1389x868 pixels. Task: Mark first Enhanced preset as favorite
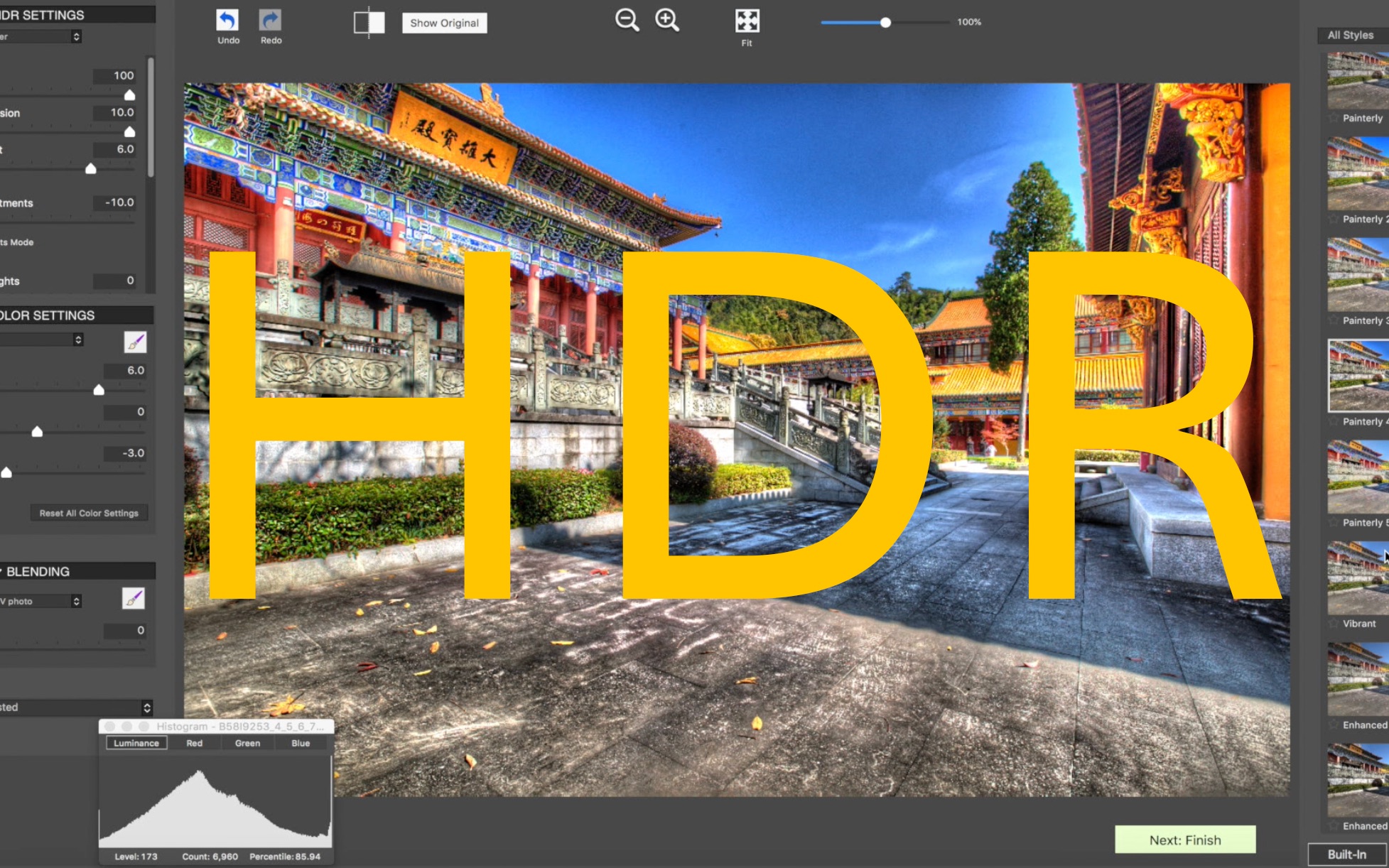click(x=1334, y=725)
